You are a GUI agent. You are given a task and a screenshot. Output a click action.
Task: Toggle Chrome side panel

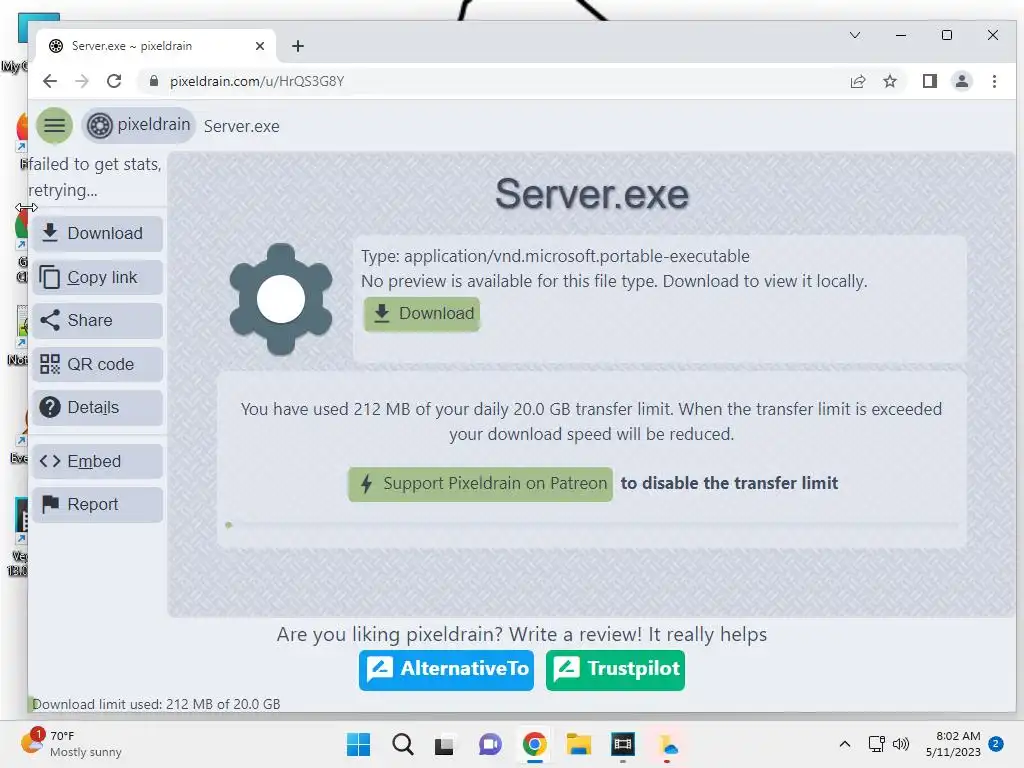pos(930,81)
